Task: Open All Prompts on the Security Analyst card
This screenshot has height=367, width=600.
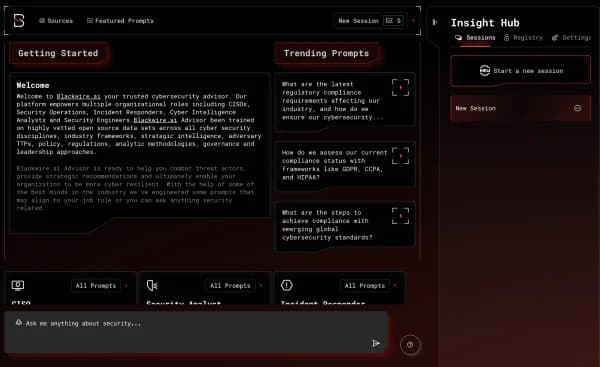Action: pyautogui.click(x=230, y=285)
